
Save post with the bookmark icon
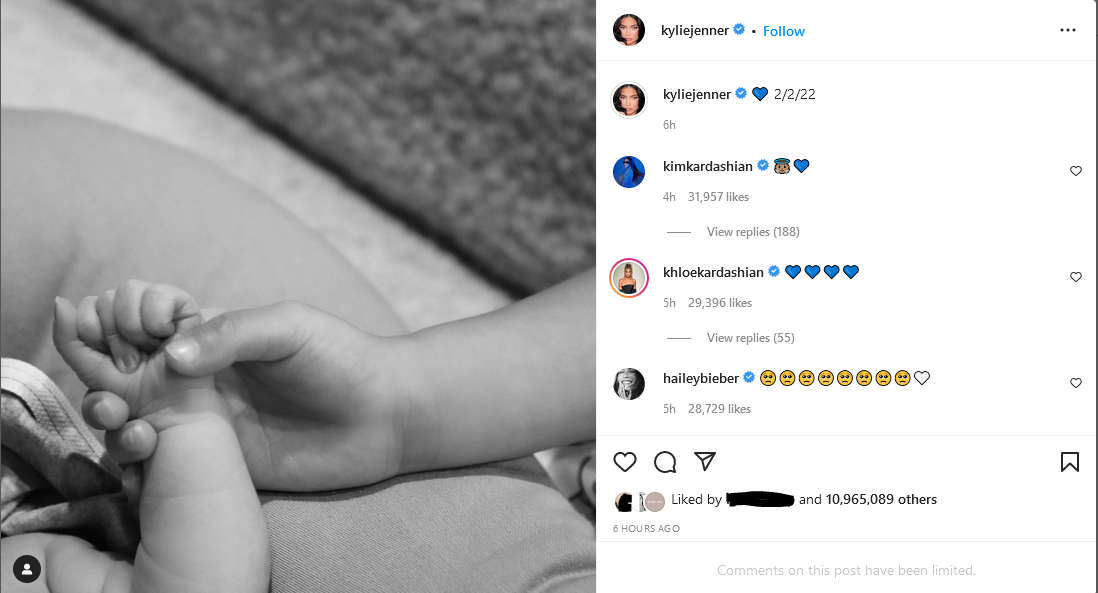(x=1069, y=462)
